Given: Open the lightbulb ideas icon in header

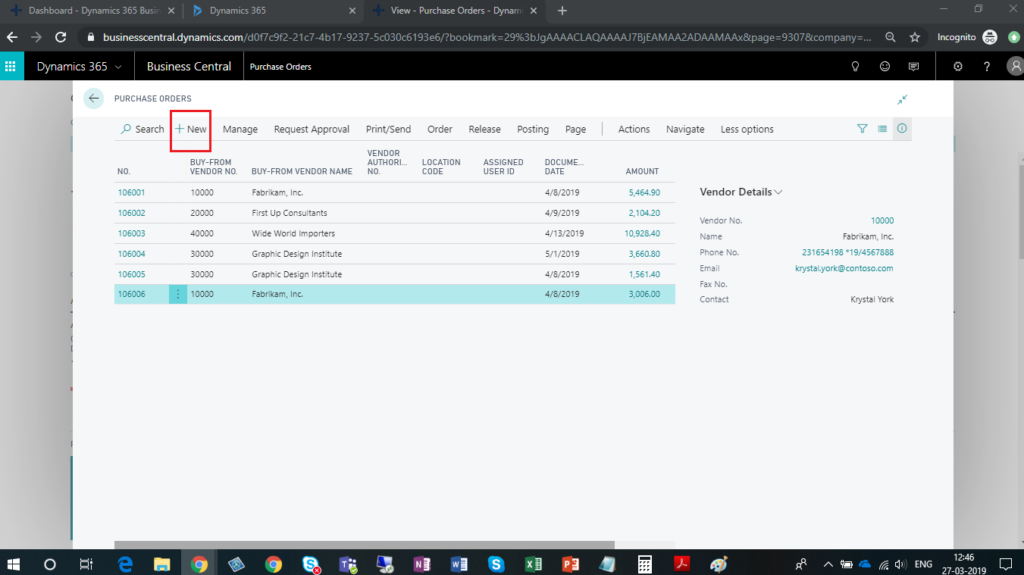Looking at the screenshot, I should pyautogui.click(x=855, y=67).
